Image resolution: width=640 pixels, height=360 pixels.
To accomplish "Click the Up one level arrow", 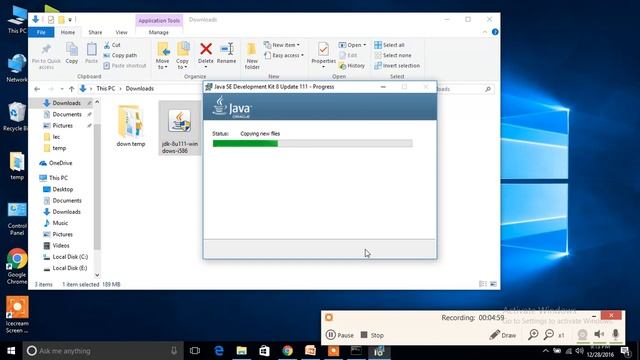I will [x=71, y=89].
